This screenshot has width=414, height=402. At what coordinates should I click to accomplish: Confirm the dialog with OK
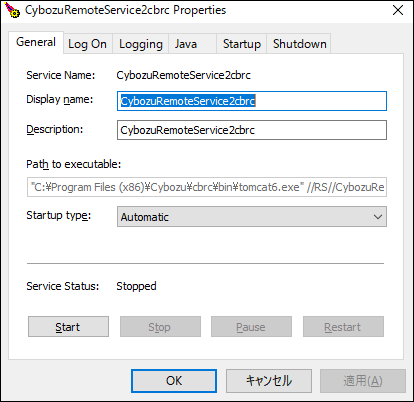174,381
